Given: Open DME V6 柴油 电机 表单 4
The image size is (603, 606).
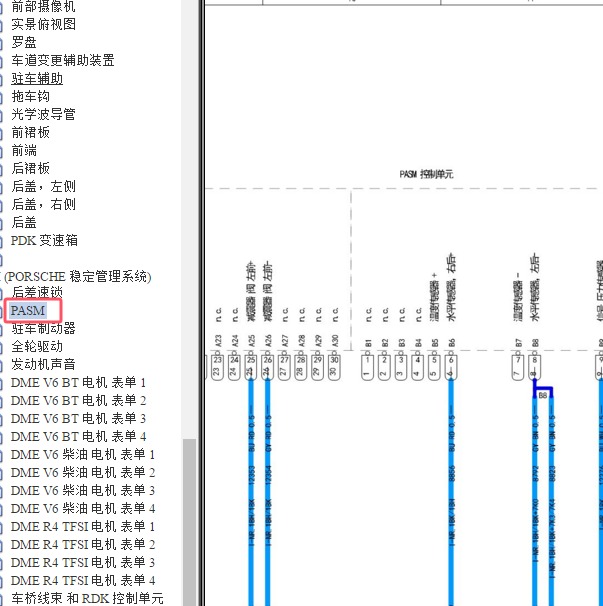Looking at the screenshot, I should pos(83,509).
